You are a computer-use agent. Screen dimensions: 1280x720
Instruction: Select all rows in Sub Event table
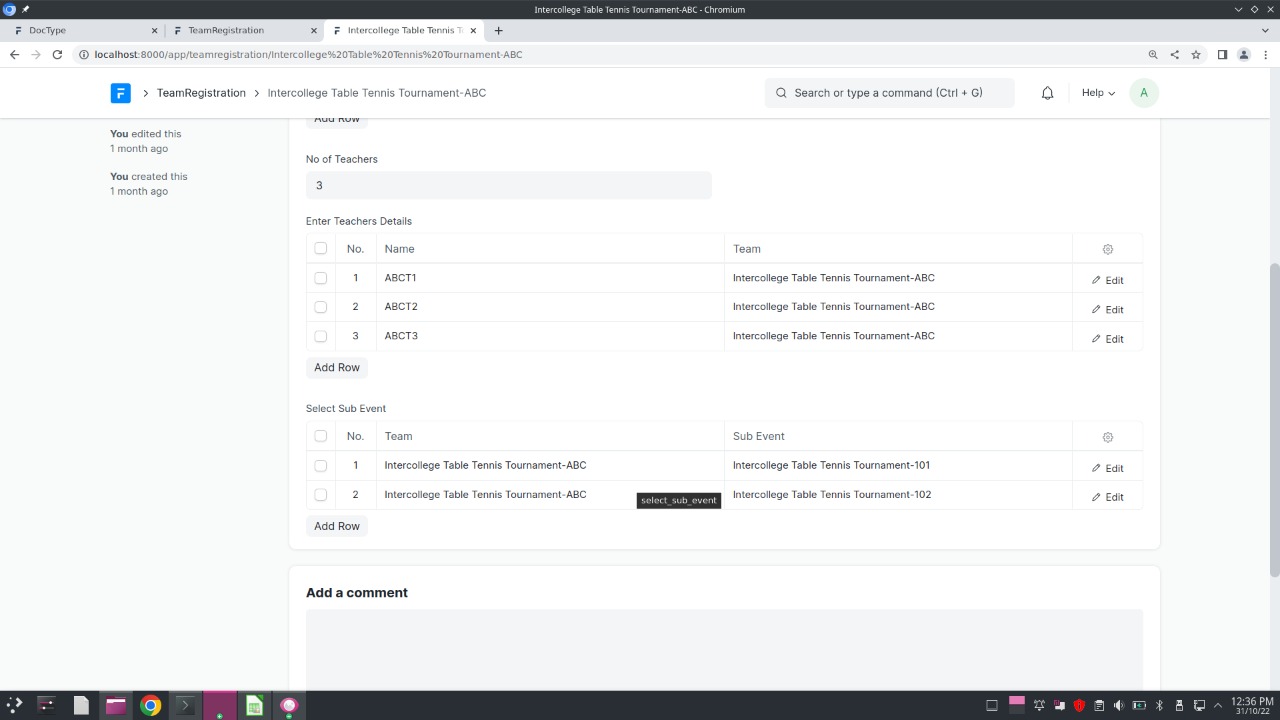pos(320,436)
